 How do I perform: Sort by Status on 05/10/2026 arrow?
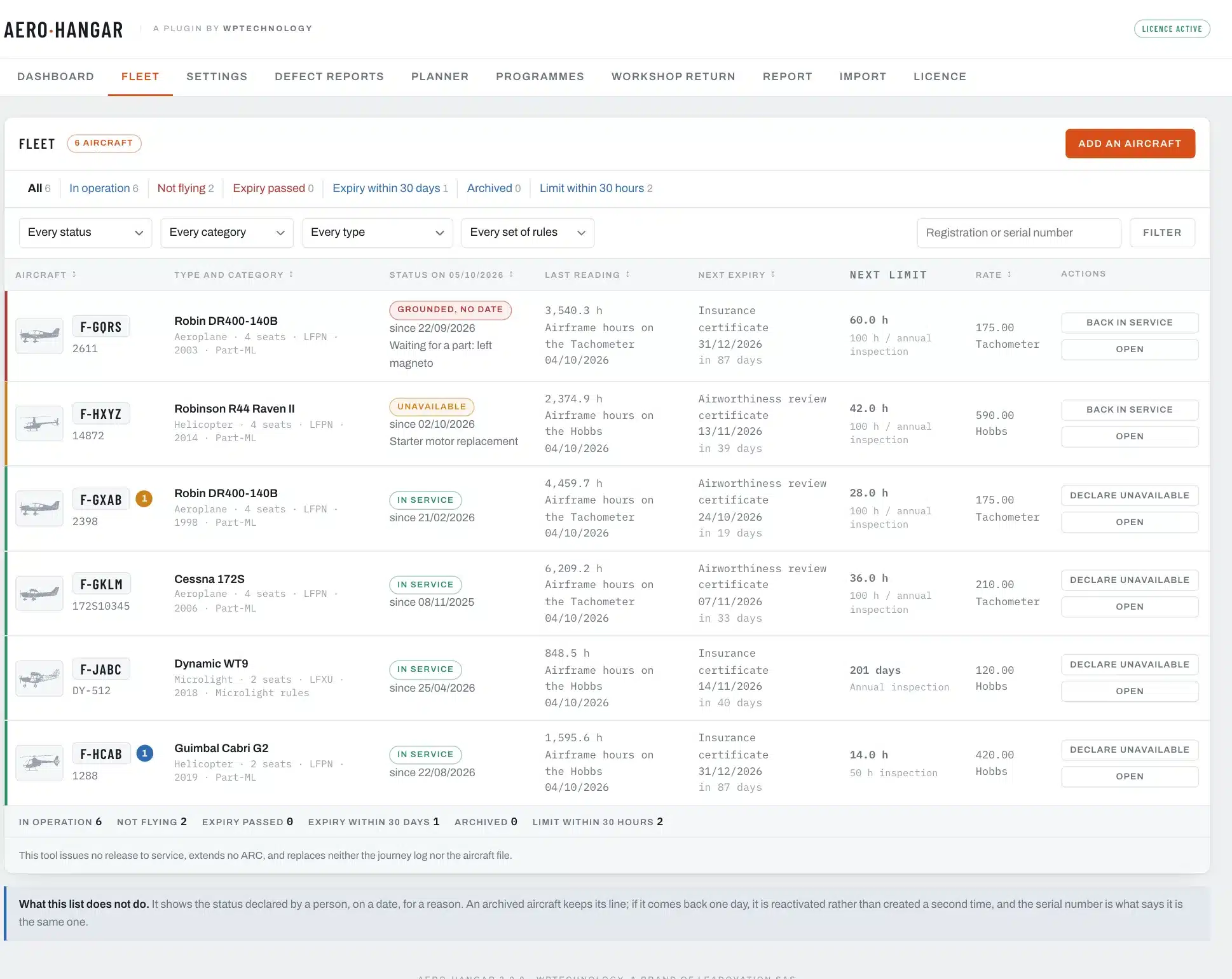coord(511,275)
